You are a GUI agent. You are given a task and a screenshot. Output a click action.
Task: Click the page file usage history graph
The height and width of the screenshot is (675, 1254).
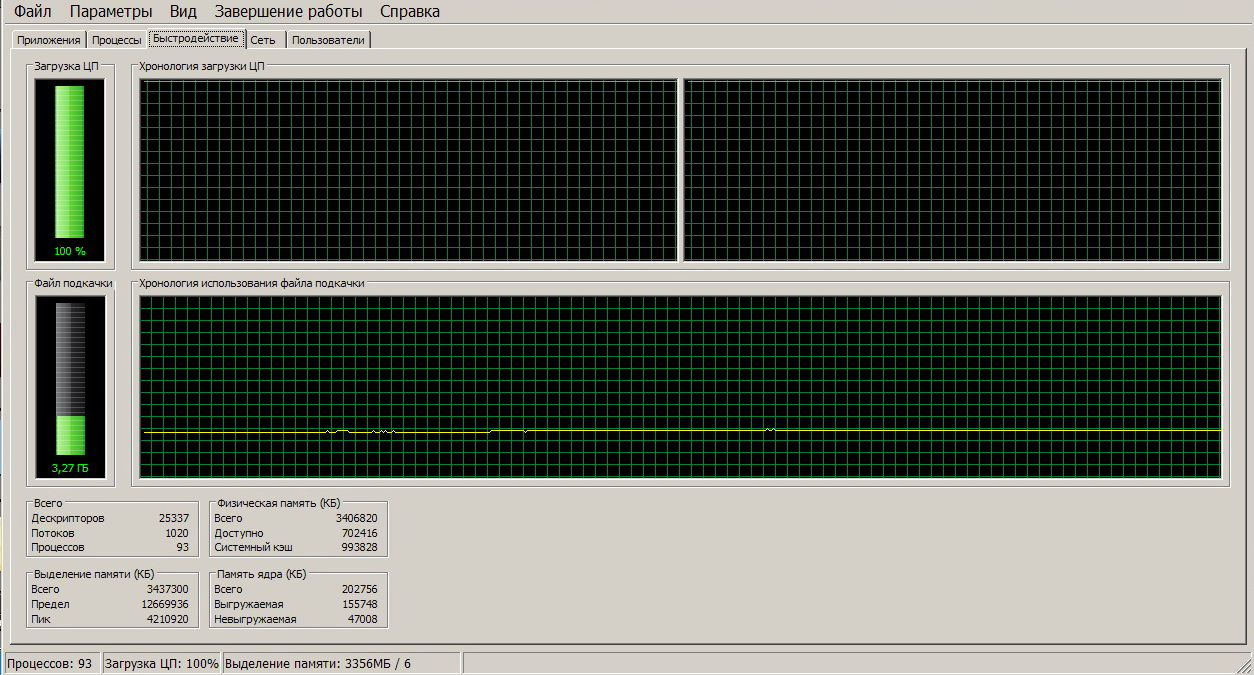pos(680,386)
